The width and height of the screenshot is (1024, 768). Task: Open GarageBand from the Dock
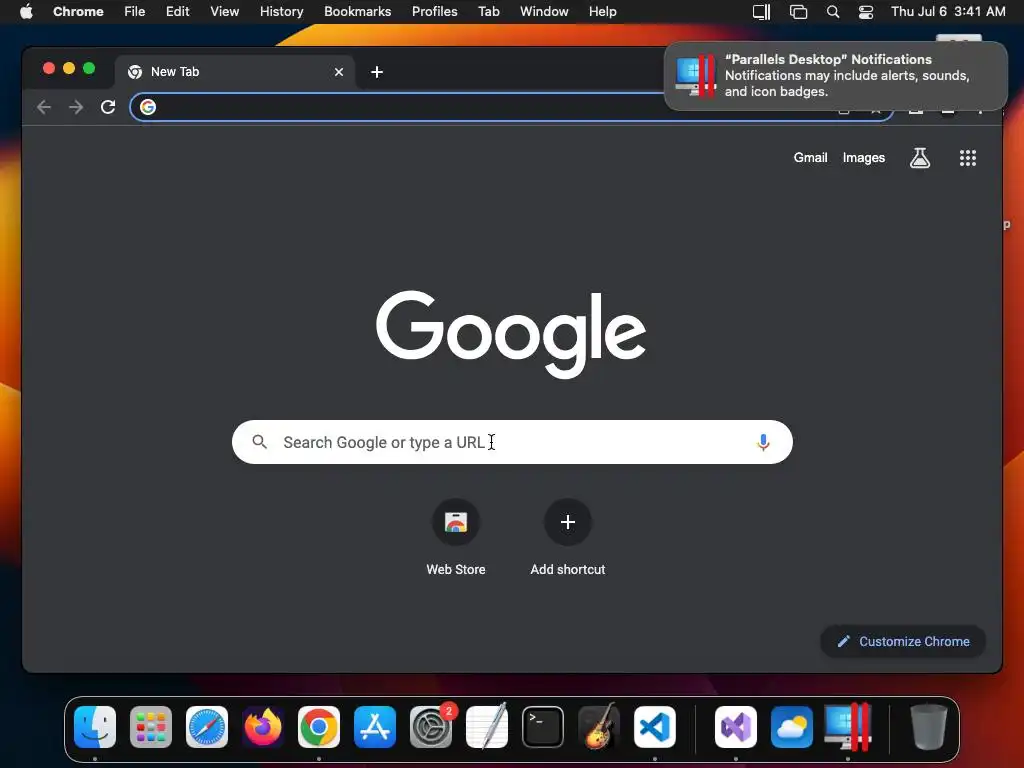(x=599, y=727)
